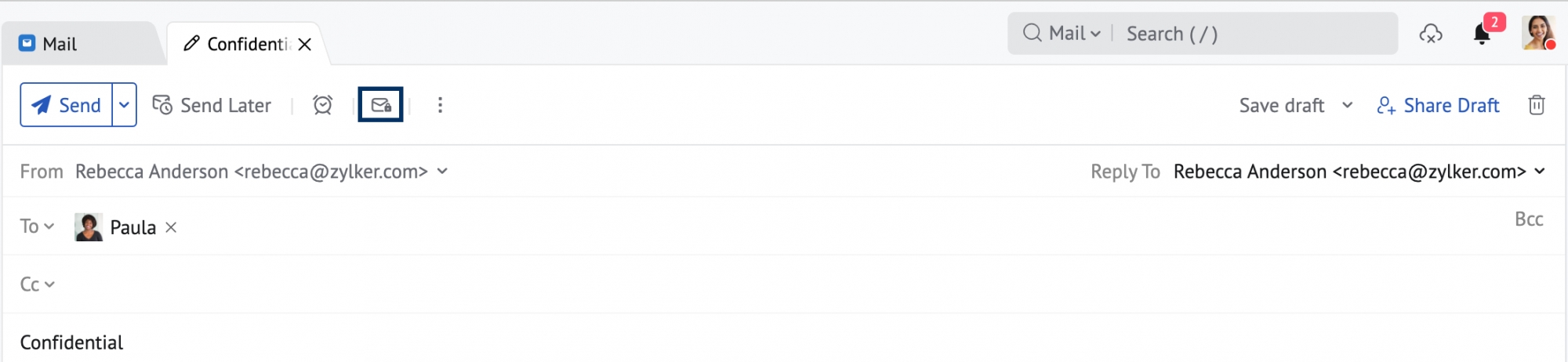The image size is (1568, 362).
Task: Open the Reply To address dropdown
Action: (1539, 171)
